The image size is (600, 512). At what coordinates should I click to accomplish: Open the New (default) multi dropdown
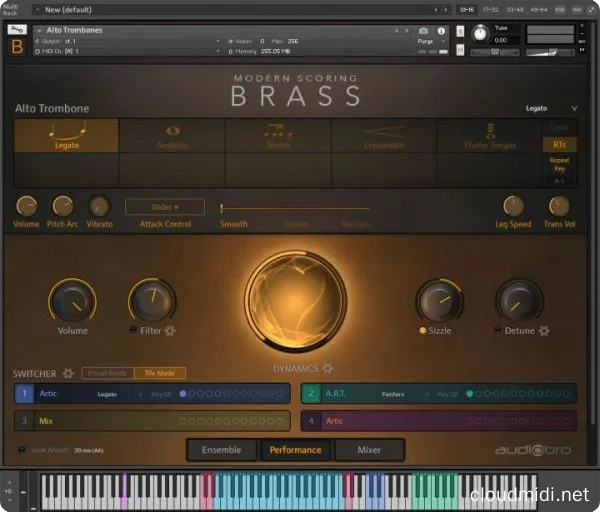[x=37, y=10]
